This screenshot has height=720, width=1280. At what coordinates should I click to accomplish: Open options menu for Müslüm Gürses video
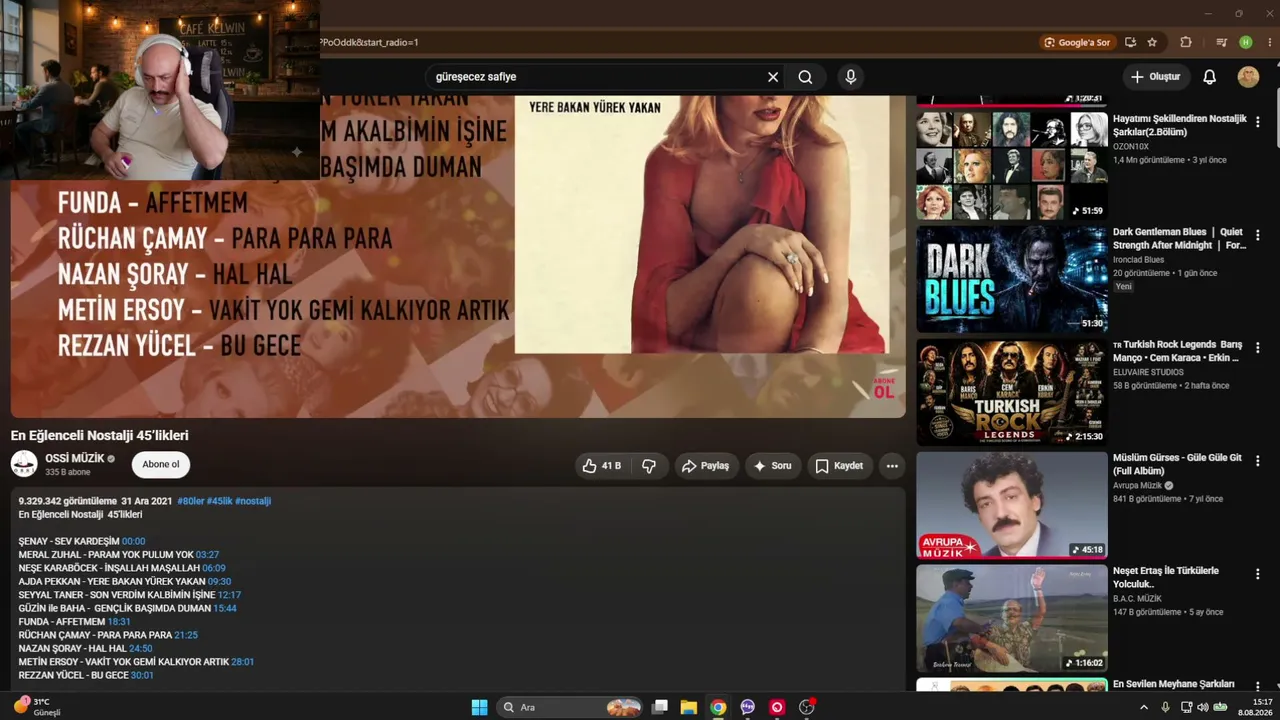[1258, 461]
